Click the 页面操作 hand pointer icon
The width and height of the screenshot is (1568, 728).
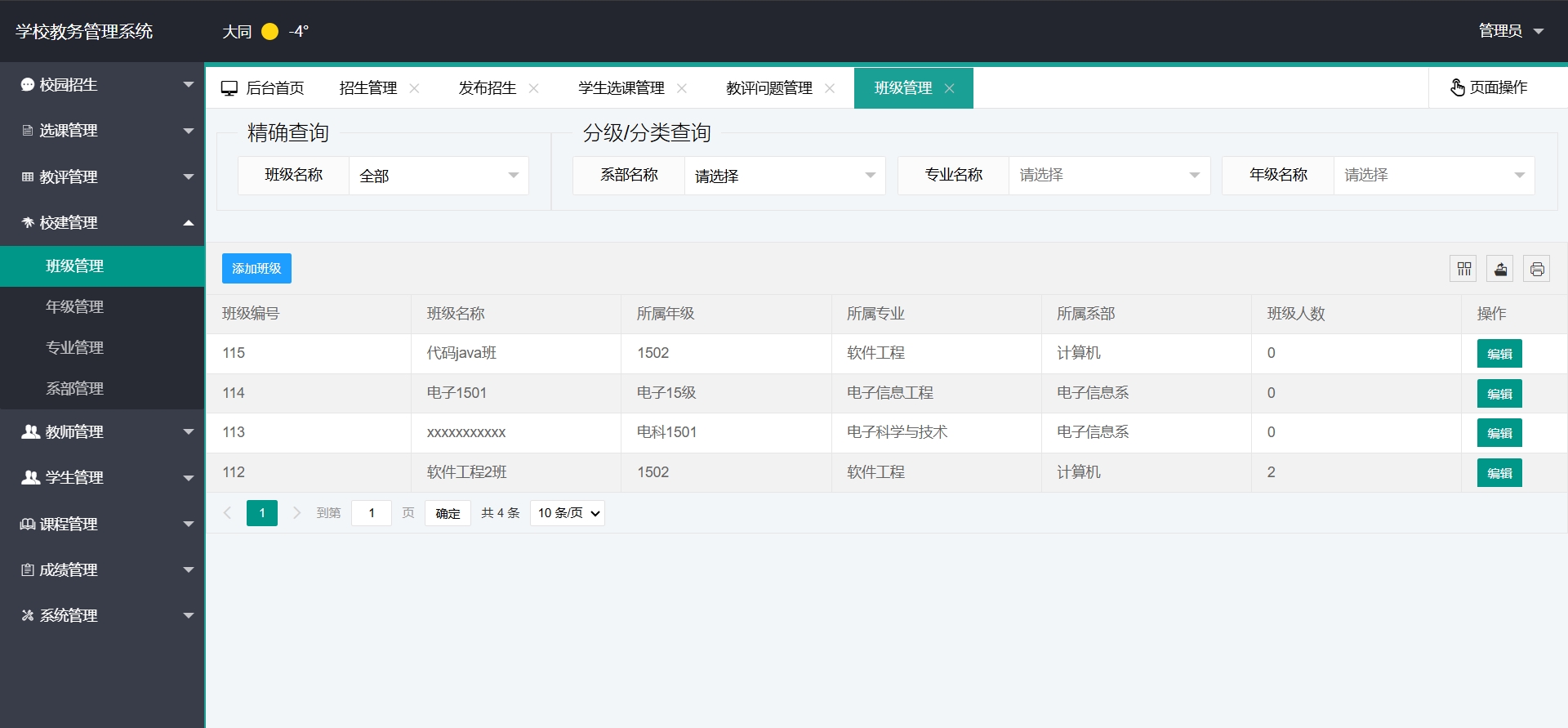coord(1457,87)
